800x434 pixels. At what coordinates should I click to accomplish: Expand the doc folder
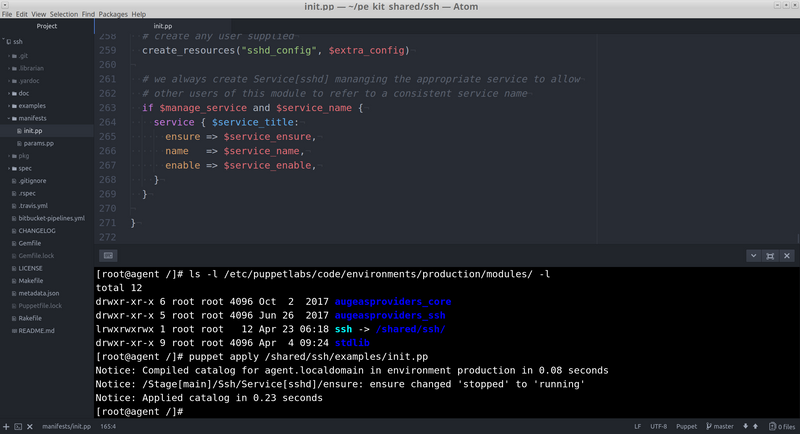pyautogui.click(x=9, y=93)
